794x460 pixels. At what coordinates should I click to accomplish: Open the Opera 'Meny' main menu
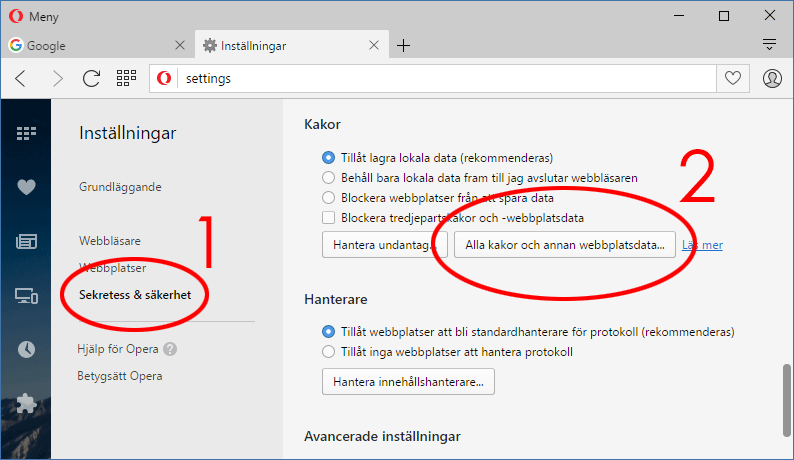click(32, 15)
